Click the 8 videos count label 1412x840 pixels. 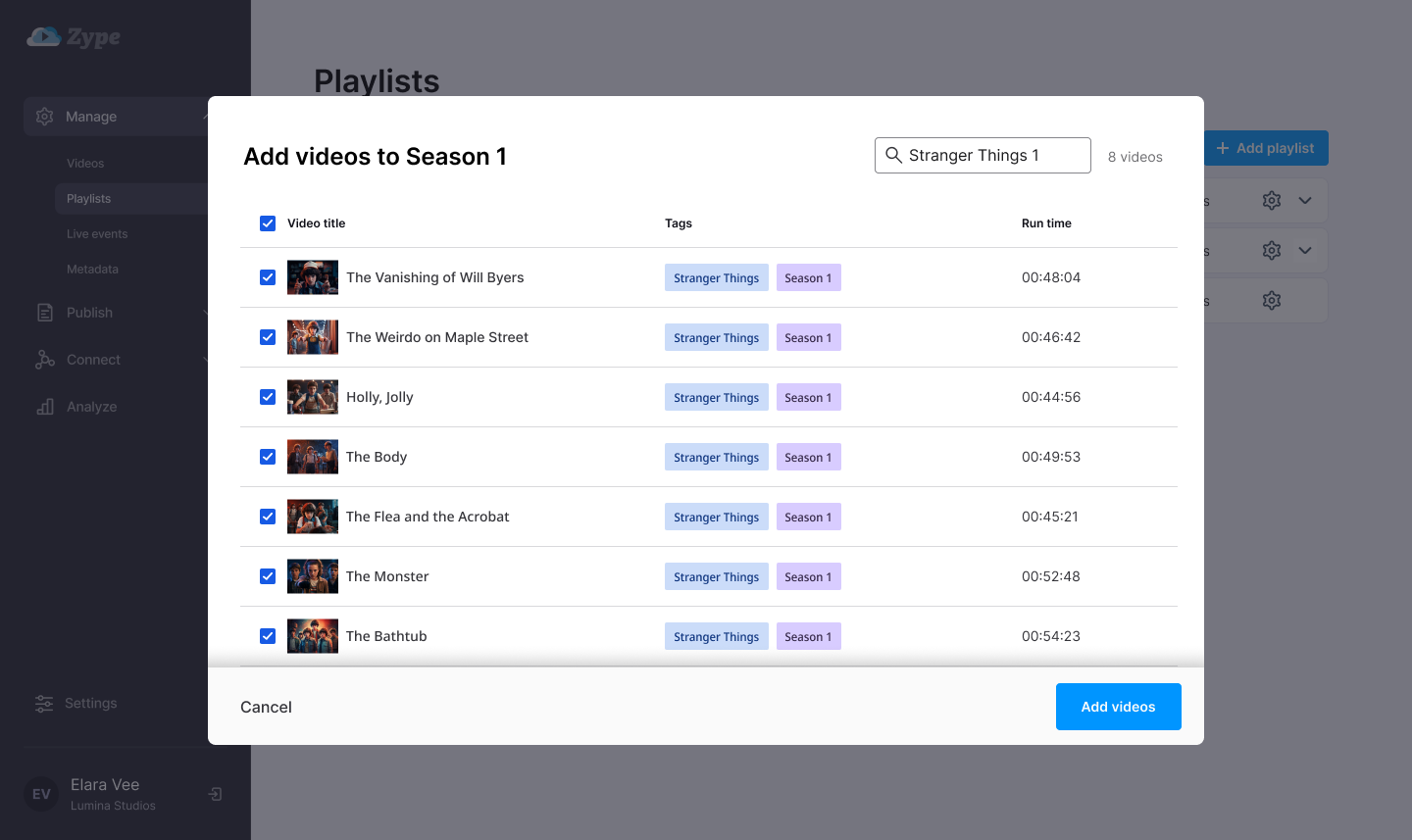[1135, 157]
